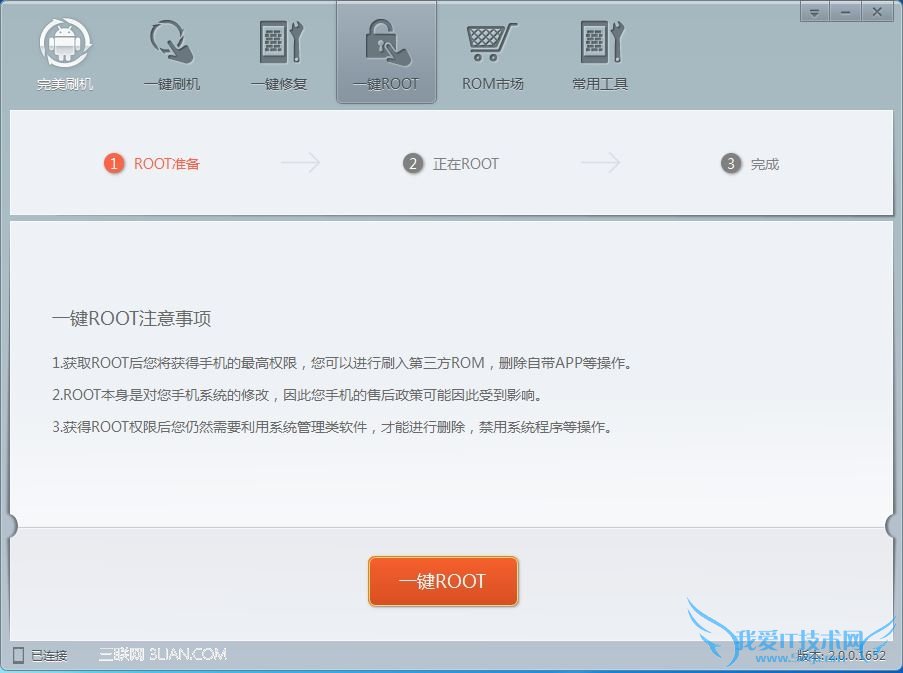The height and width of the screenshot is (673, 903).
Task: Click note 3 about 系统管理类软件
Action: (332, 427)
